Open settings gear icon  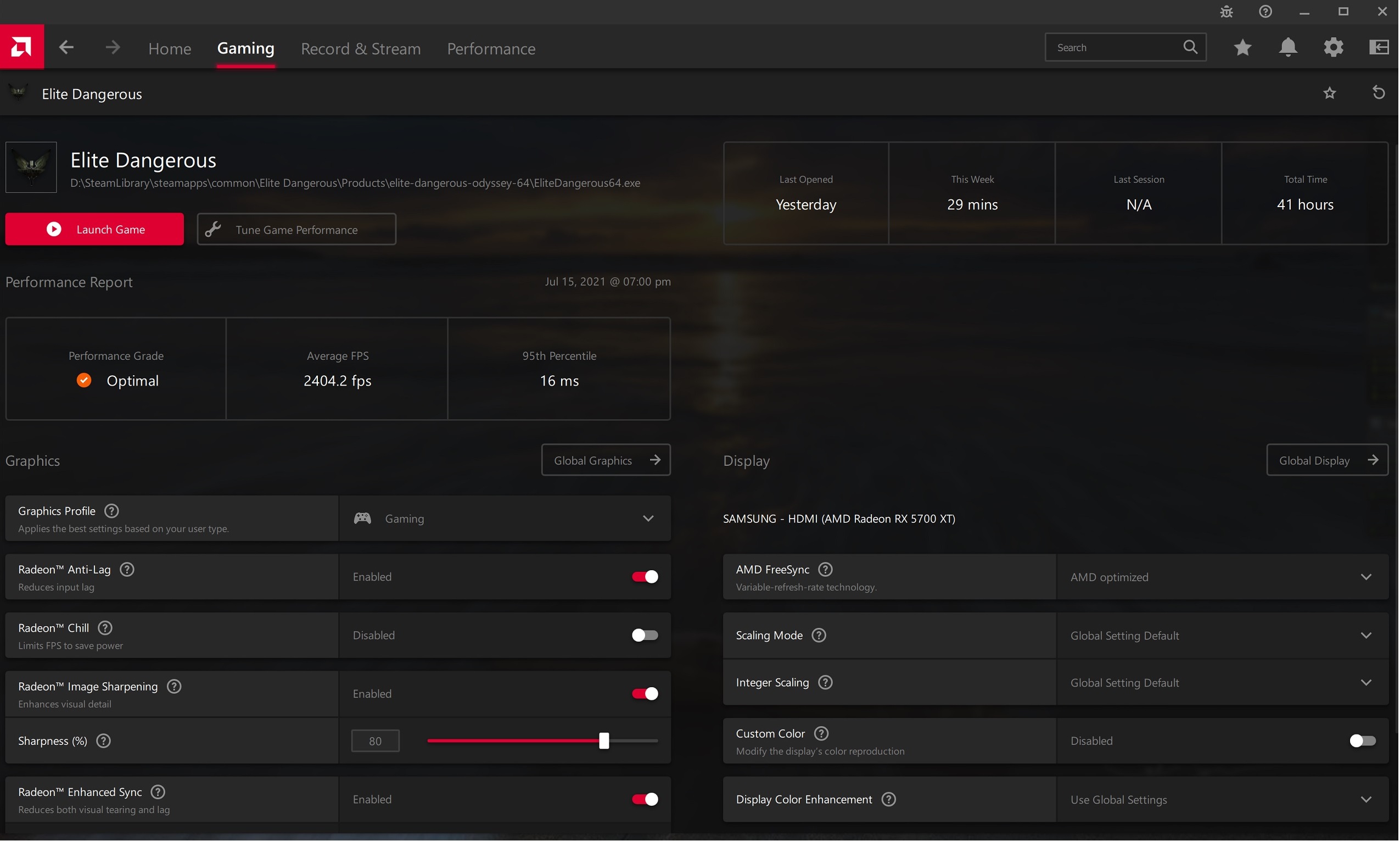(x=1334, y=48)
